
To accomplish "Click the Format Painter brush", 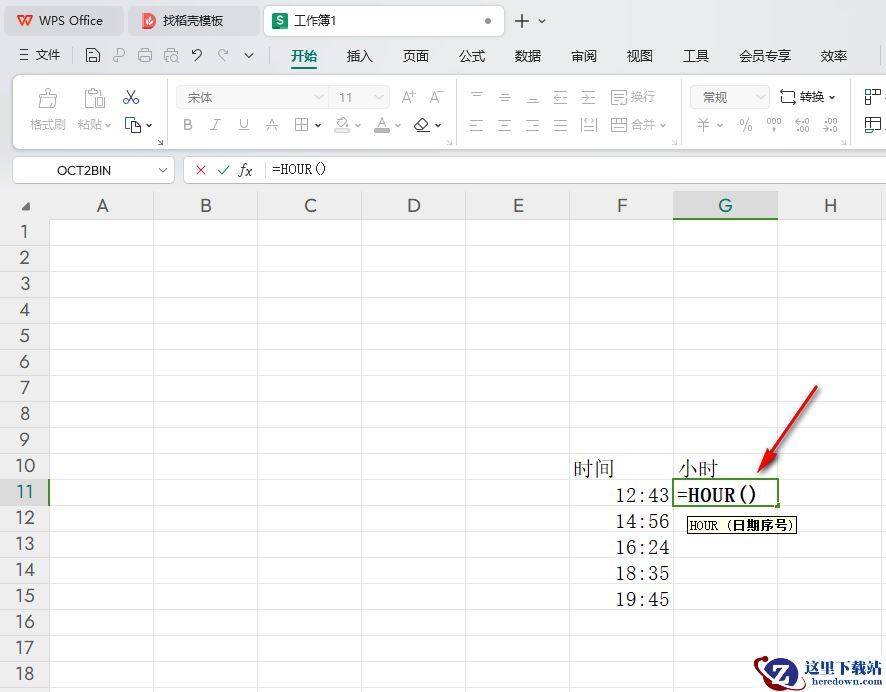I will [47, 98].
